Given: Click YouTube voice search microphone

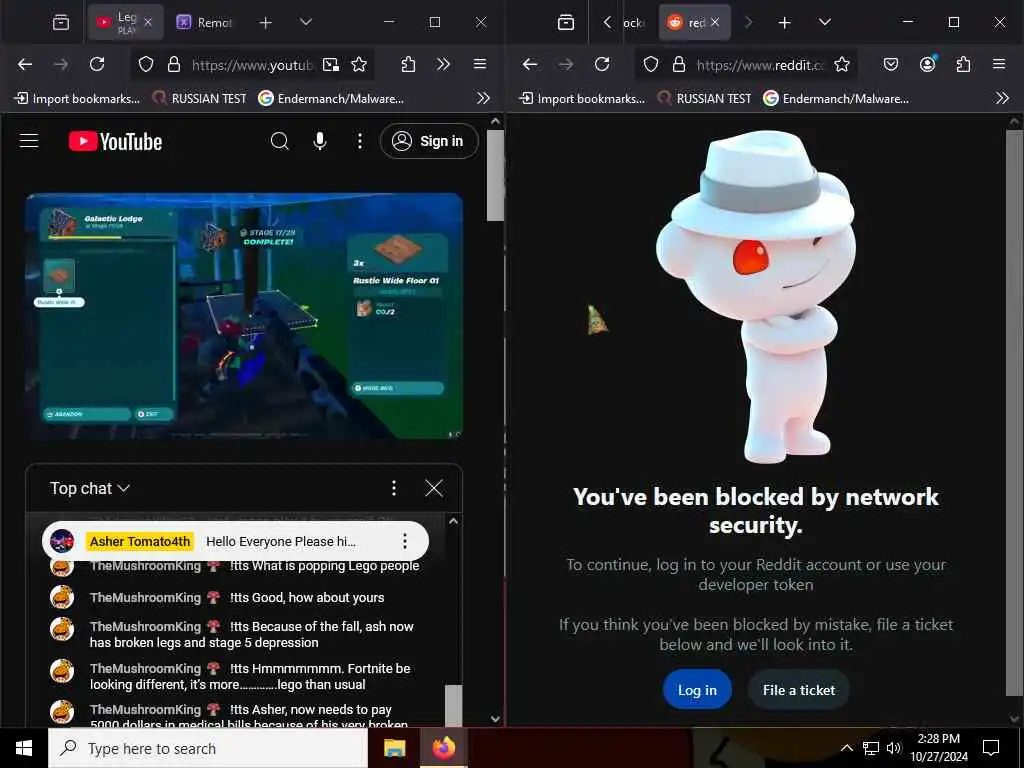Looking at the screenshot, I should click(x=319, y=141).
